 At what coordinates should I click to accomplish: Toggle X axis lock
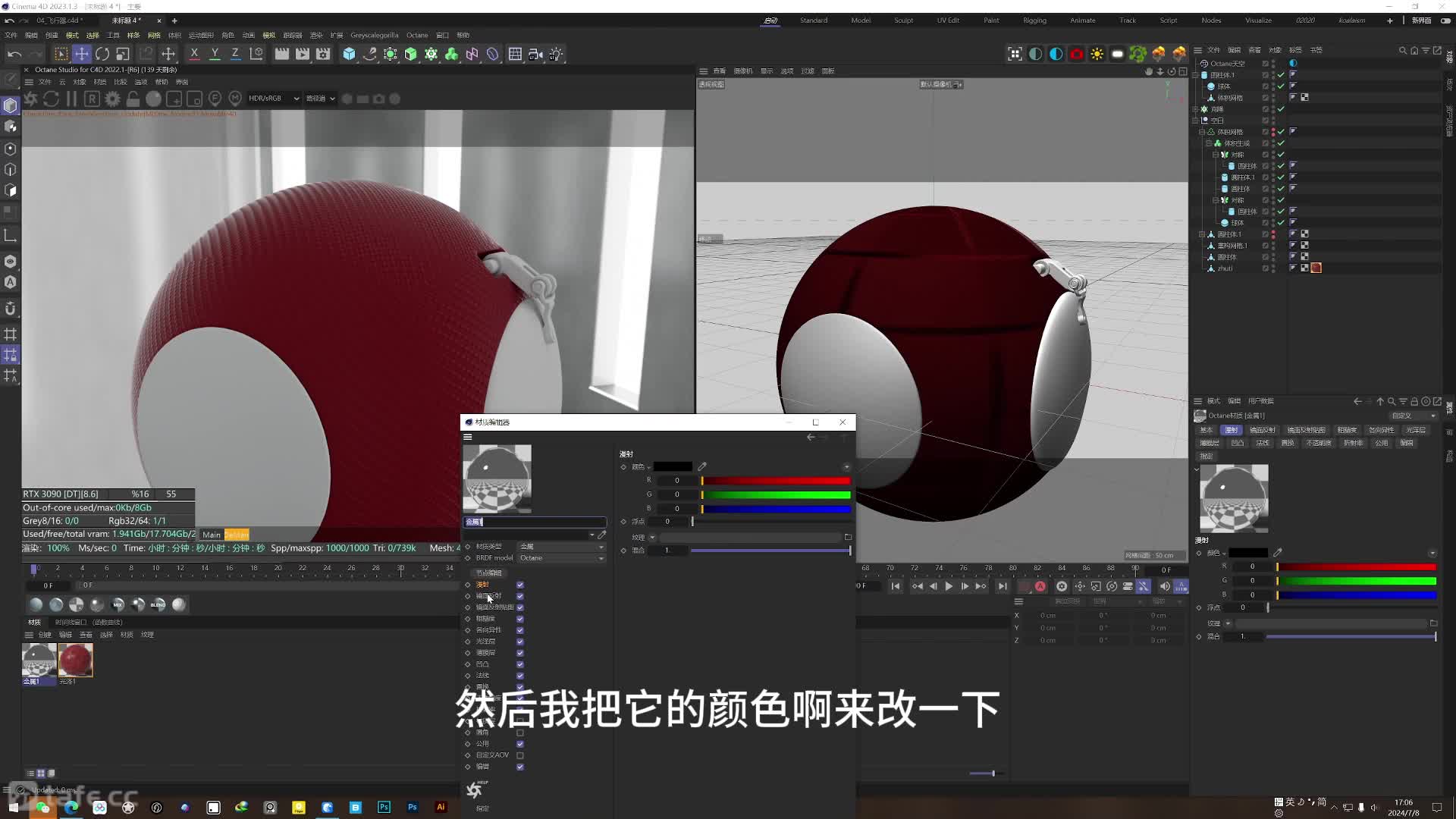tap(194, 54)
